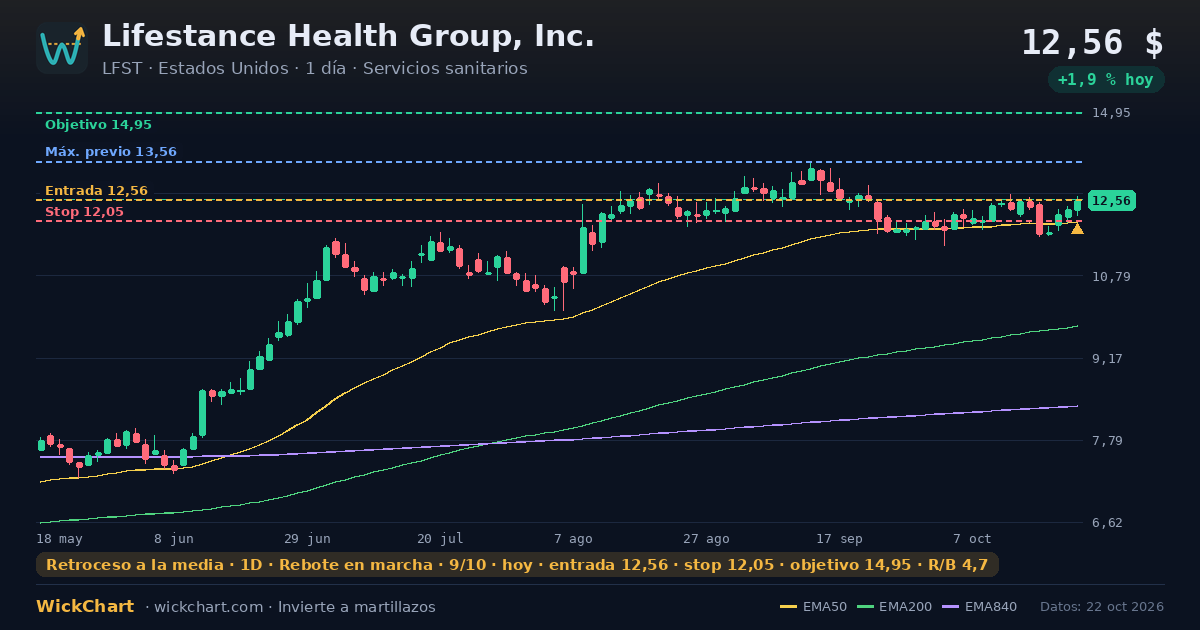
Task: Click the +1,9 % hoy badge
Action: pyautogui.click(x=1105, y=80)
